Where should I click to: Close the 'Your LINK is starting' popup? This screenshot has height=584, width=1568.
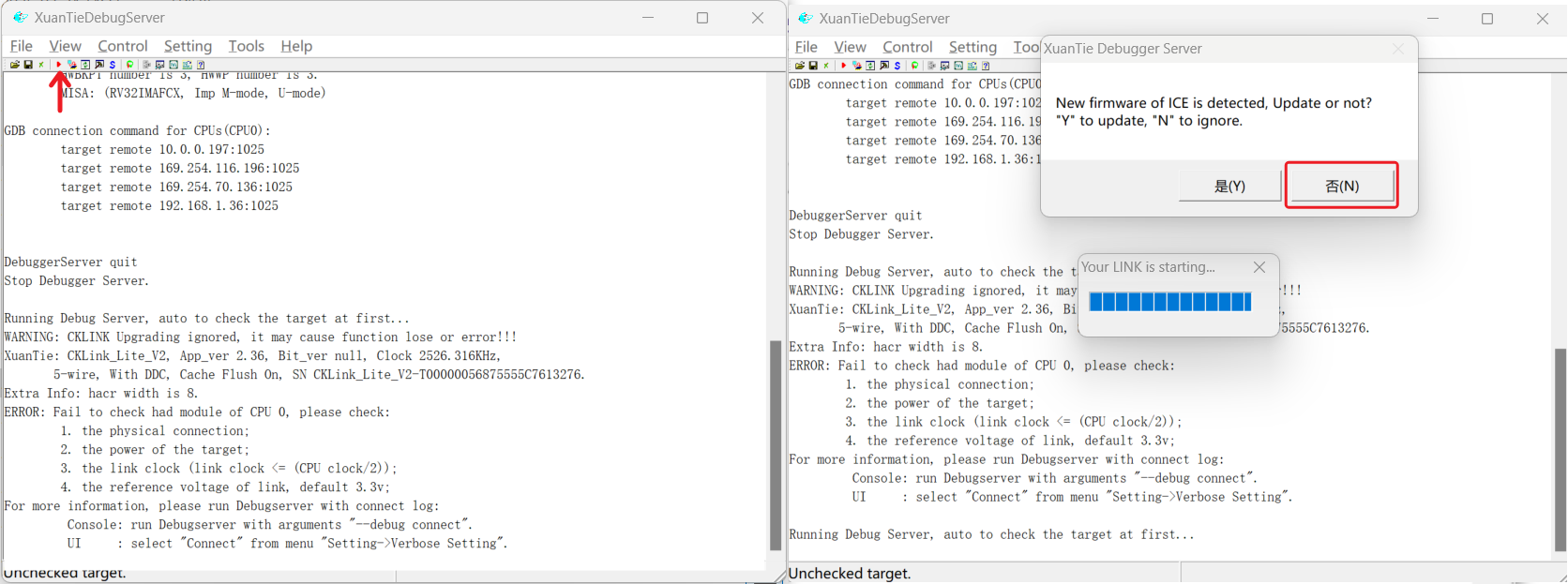coord(1259,267)
